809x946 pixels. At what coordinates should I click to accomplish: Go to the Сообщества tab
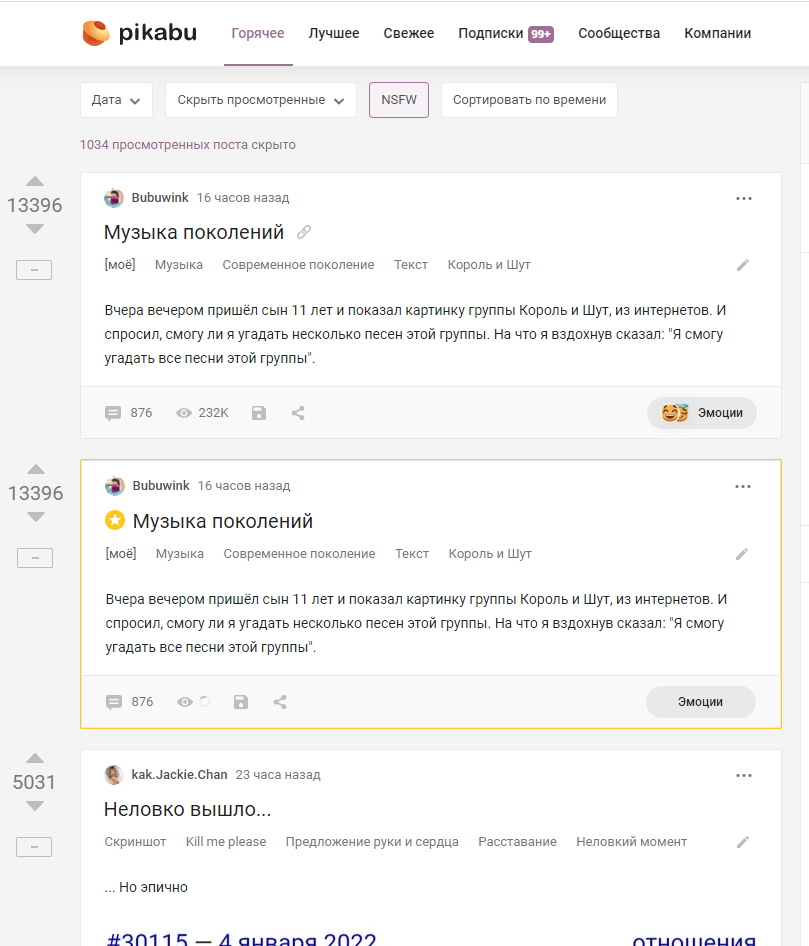pyautogui.click(x=619, y=33)
